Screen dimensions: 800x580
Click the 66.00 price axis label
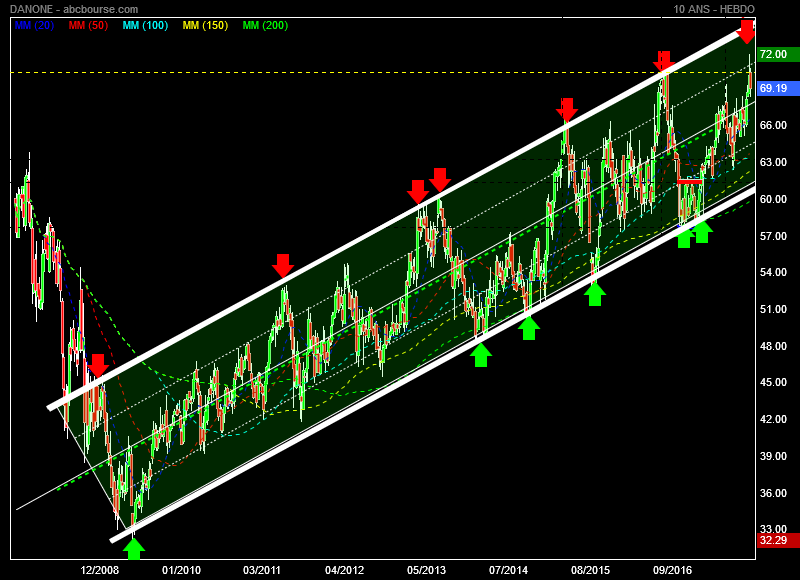773,125
